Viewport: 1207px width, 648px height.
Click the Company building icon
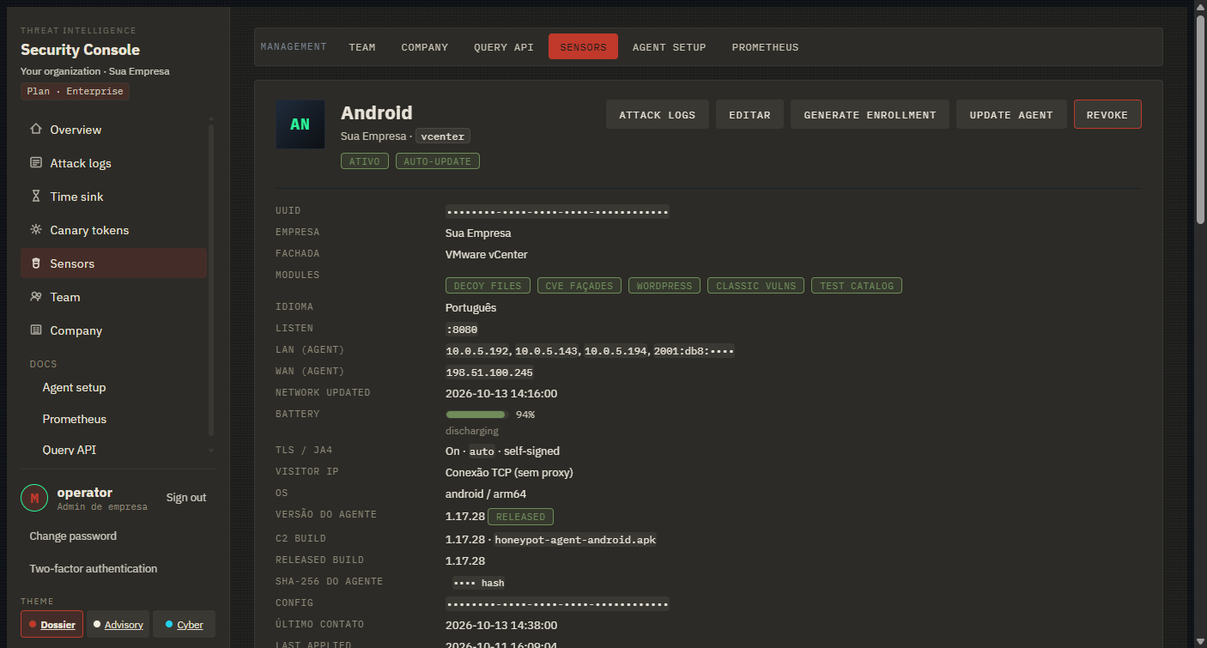tap(36, 331)
